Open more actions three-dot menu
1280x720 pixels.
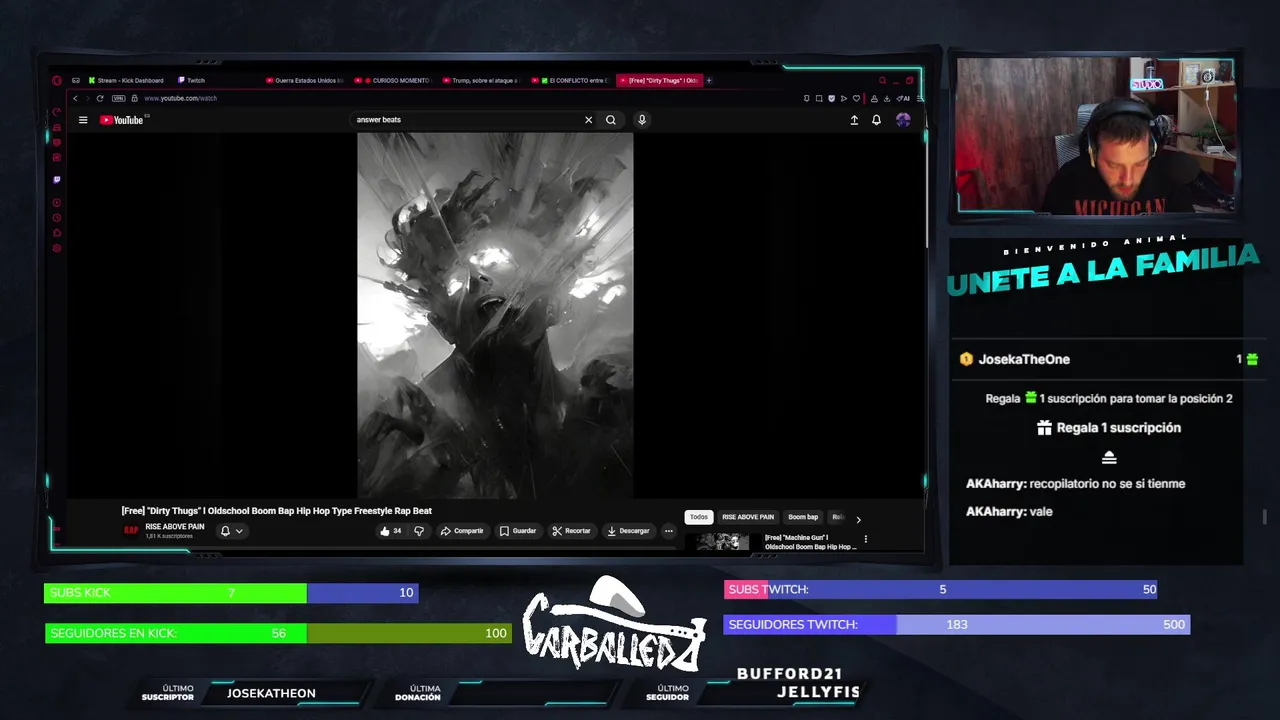click(669, 531)
